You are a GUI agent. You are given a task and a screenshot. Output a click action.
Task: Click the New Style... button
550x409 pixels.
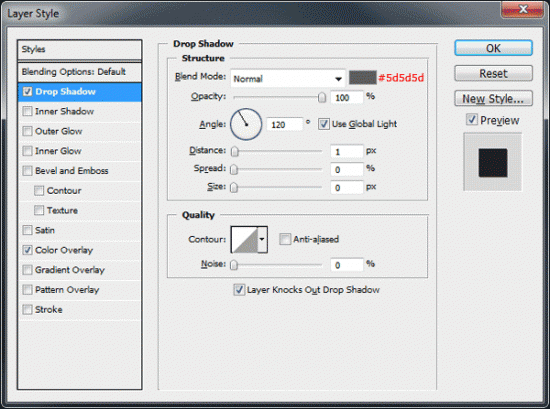493,99
